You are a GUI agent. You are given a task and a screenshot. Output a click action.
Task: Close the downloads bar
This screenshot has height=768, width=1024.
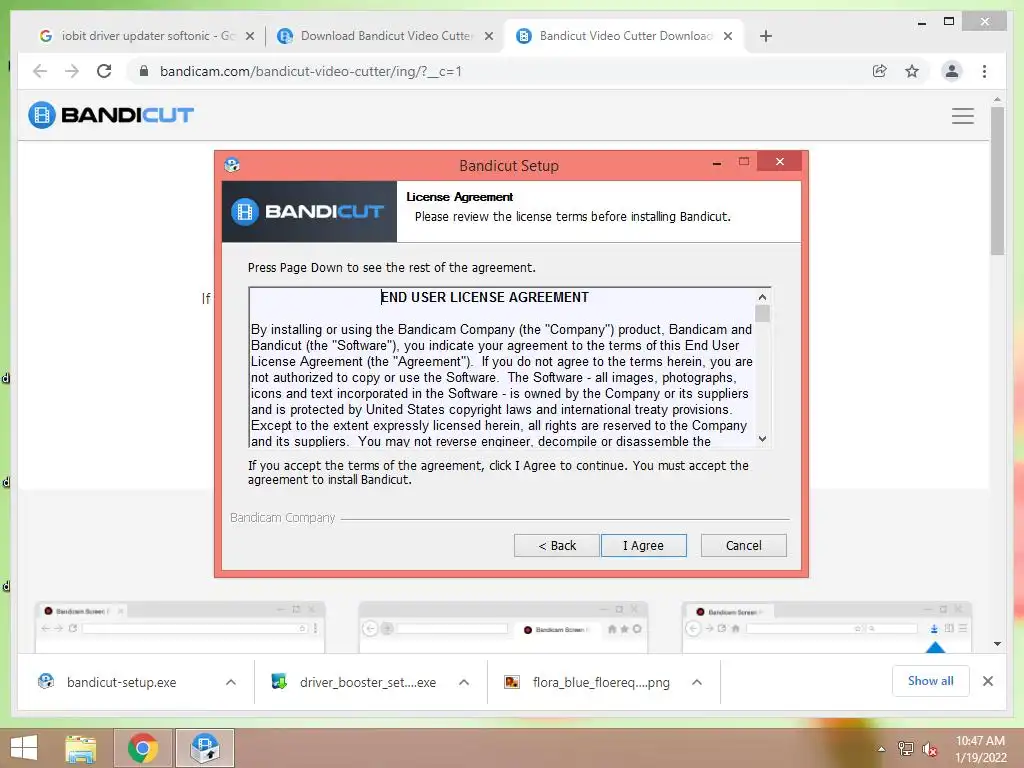987,681
